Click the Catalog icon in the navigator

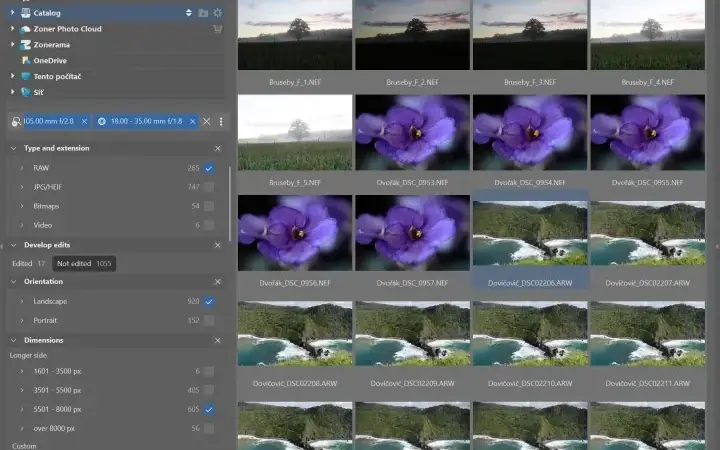pyautogui.click(x=26, y=13)
